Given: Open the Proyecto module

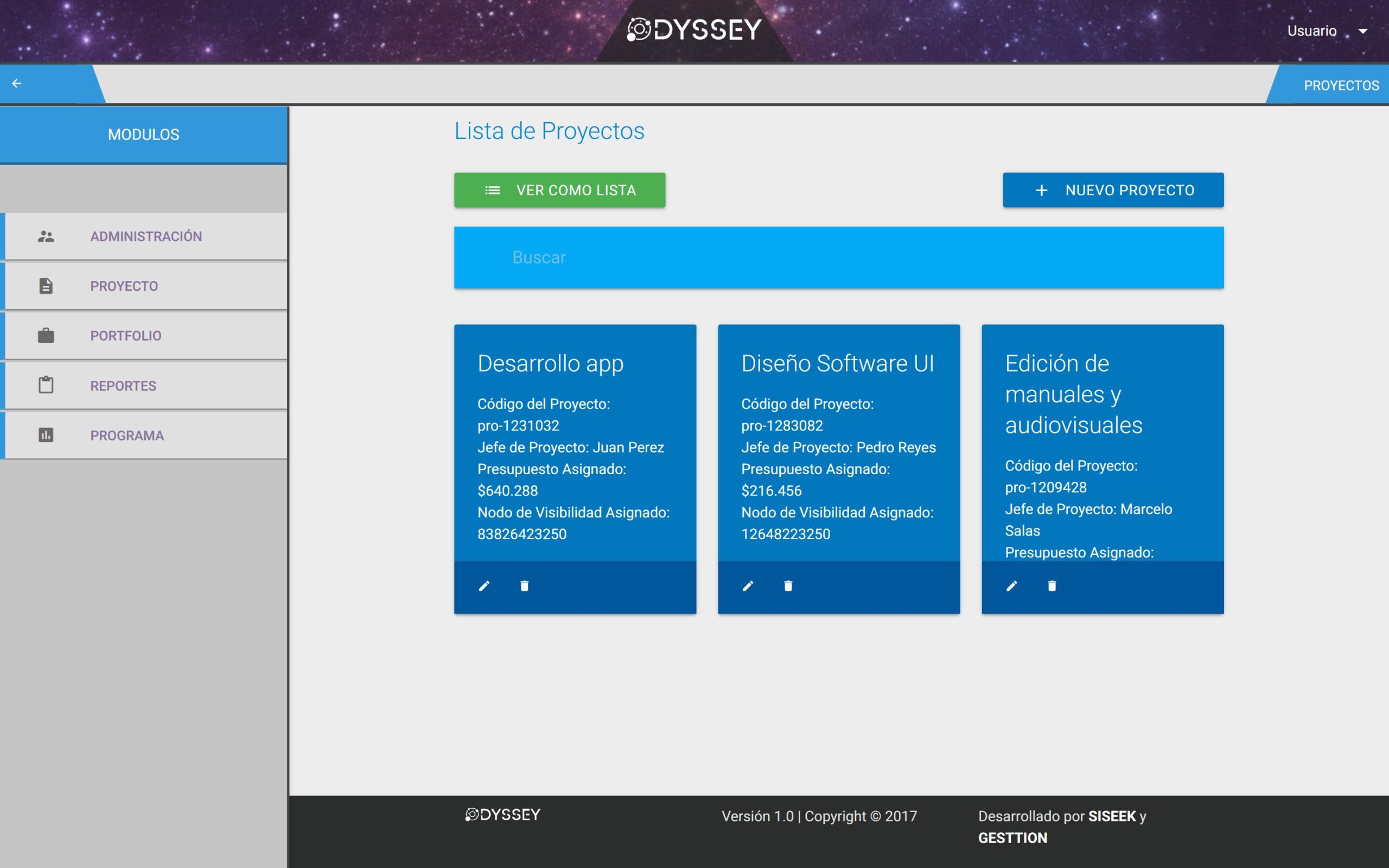Looking at the screenshot, I should coord(124,286).
